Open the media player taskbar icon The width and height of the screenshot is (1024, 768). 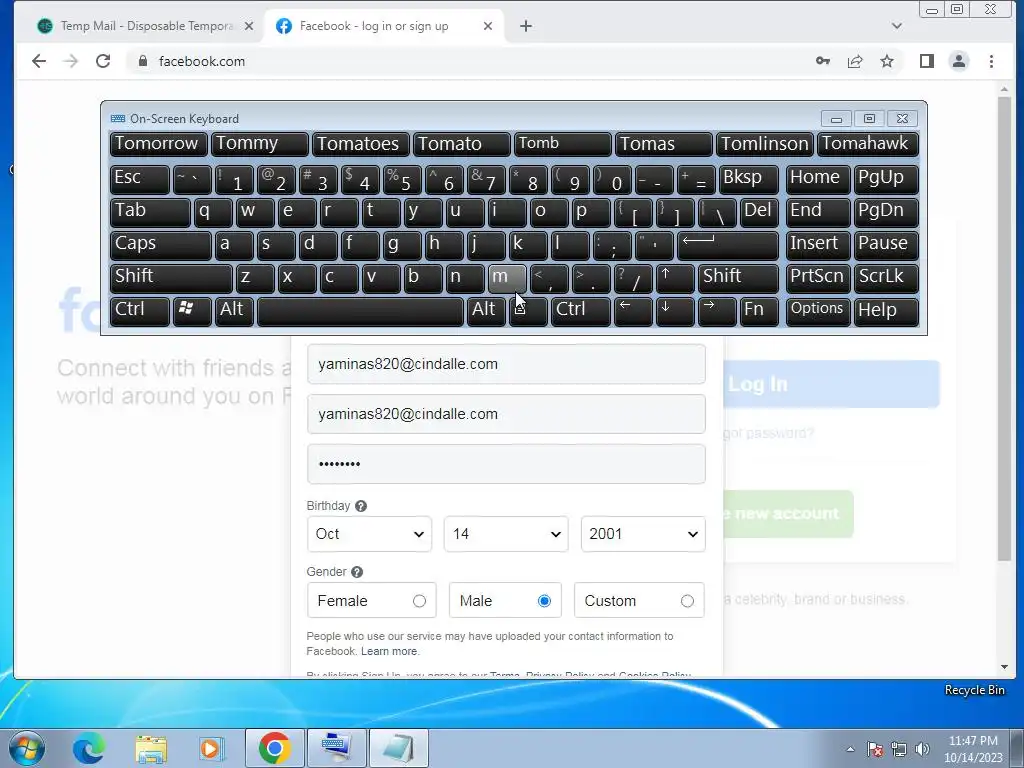pos(211,749)
